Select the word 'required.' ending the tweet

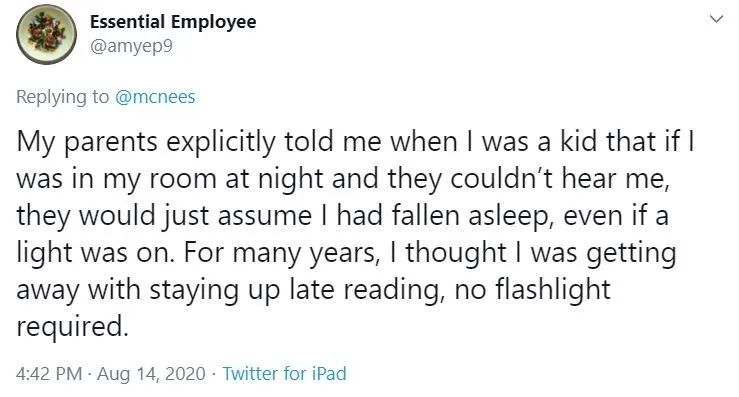point(72,327)
